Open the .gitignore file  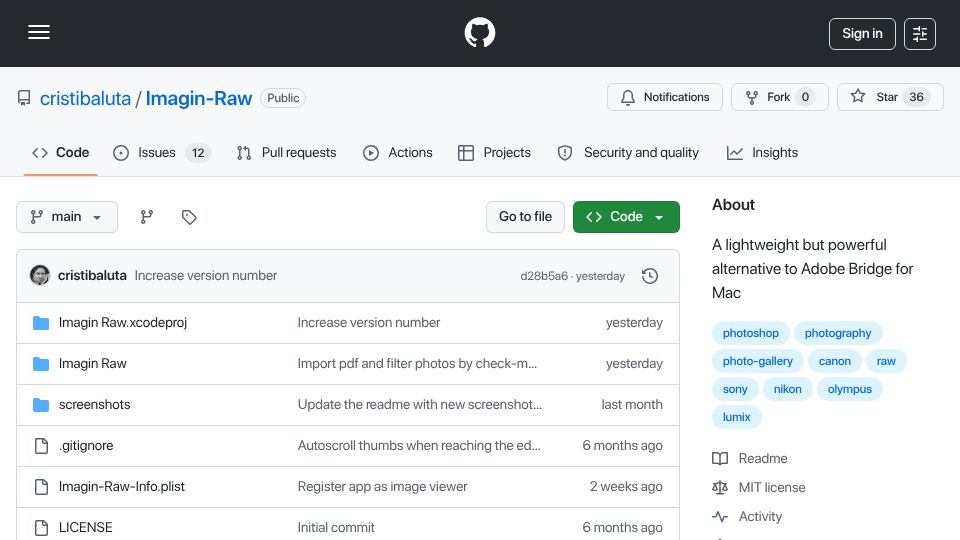click(86, 446)
